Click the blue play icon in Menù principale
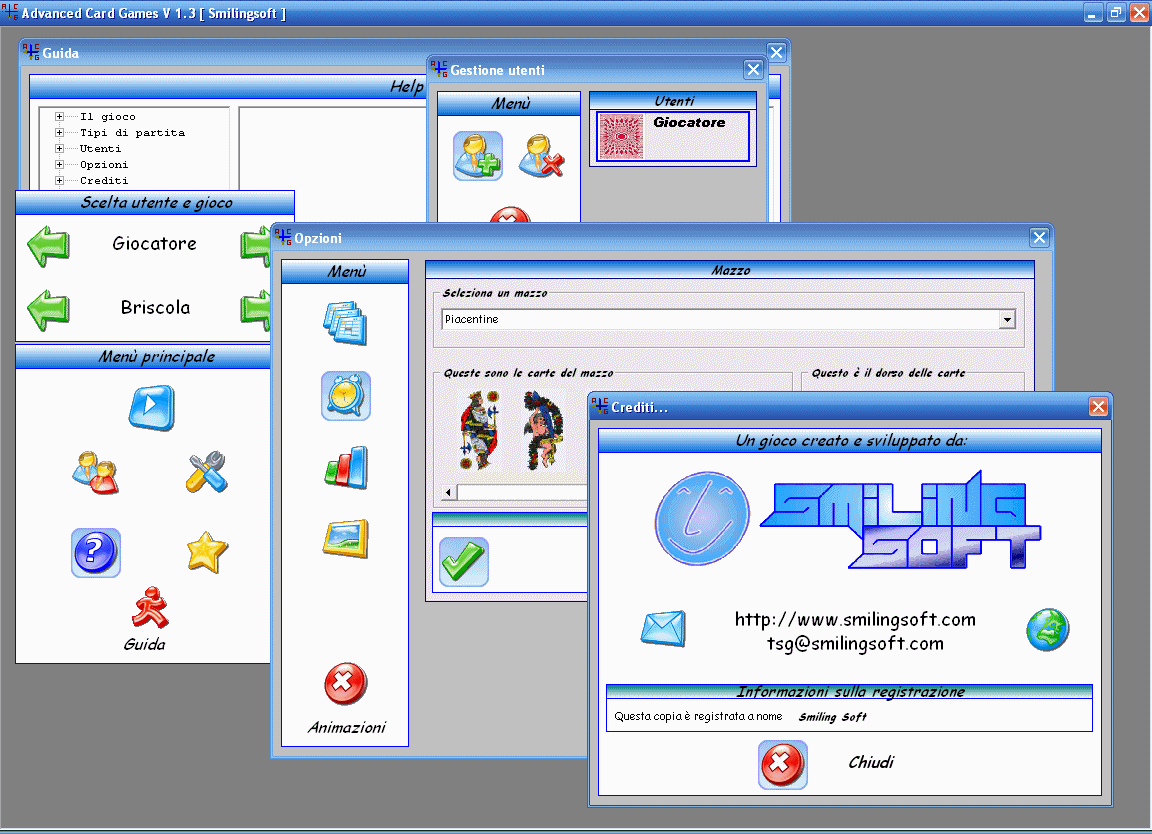The height and width of the screenshot is (834, 1152). click(151, 408)
